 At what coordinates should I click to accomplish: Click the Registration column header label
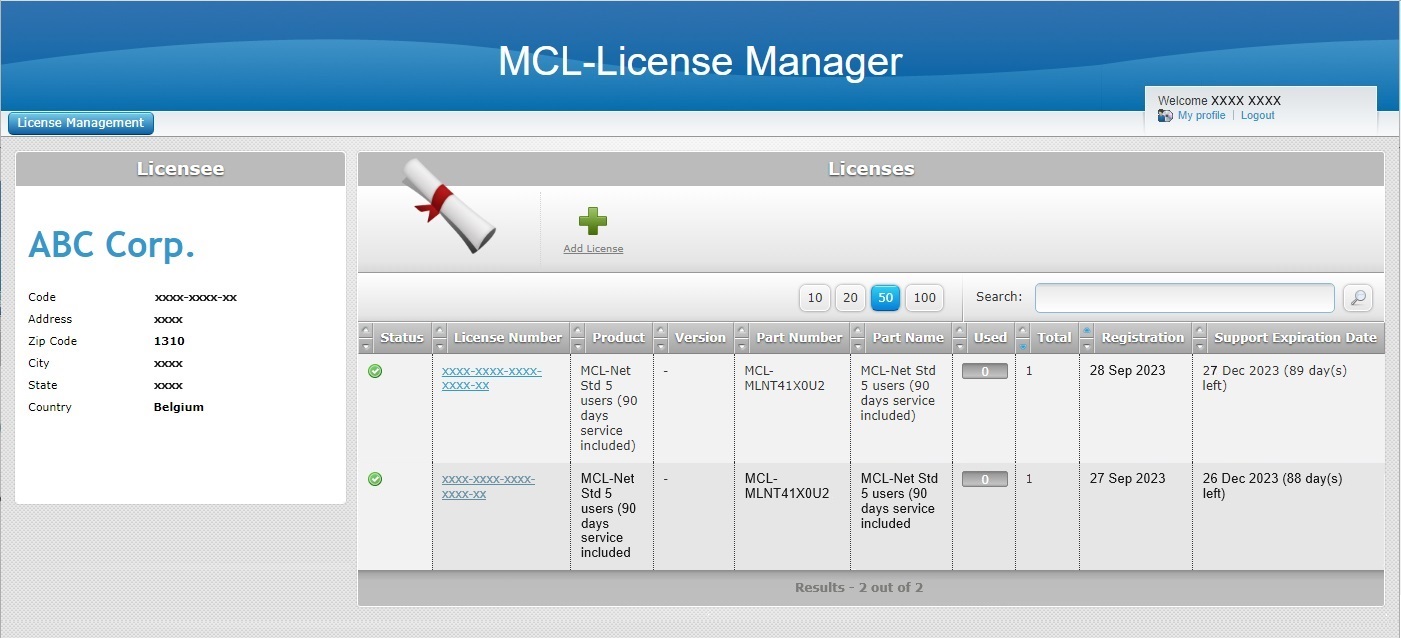tap(1142, 338)
